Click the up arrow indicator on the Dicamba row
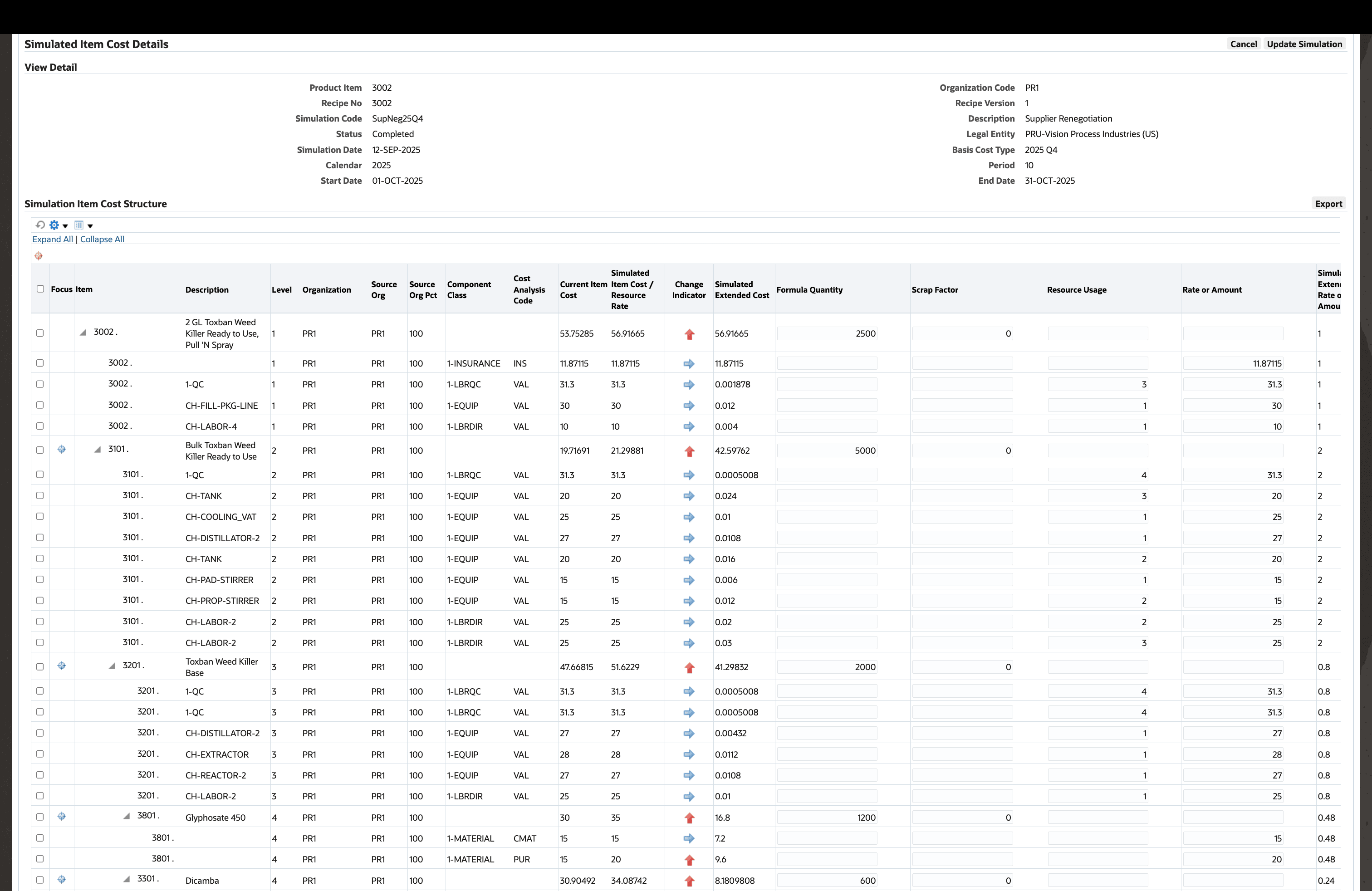 690,882
